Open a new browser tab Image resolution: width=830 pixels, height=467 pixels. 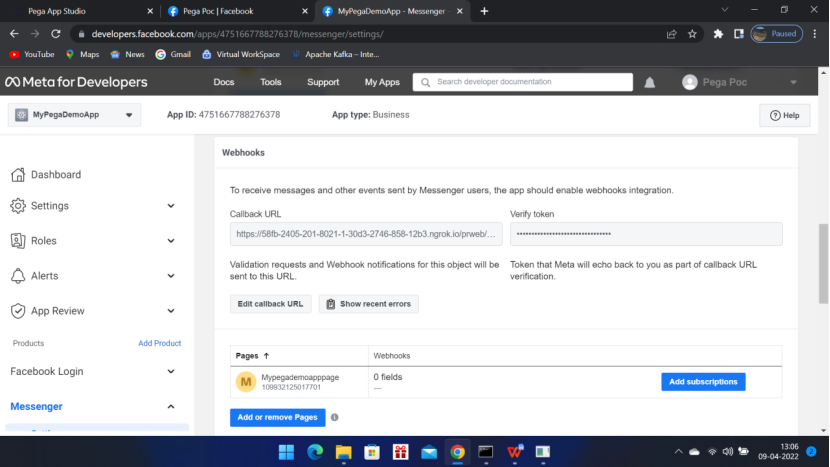click(x=484, y=11)
